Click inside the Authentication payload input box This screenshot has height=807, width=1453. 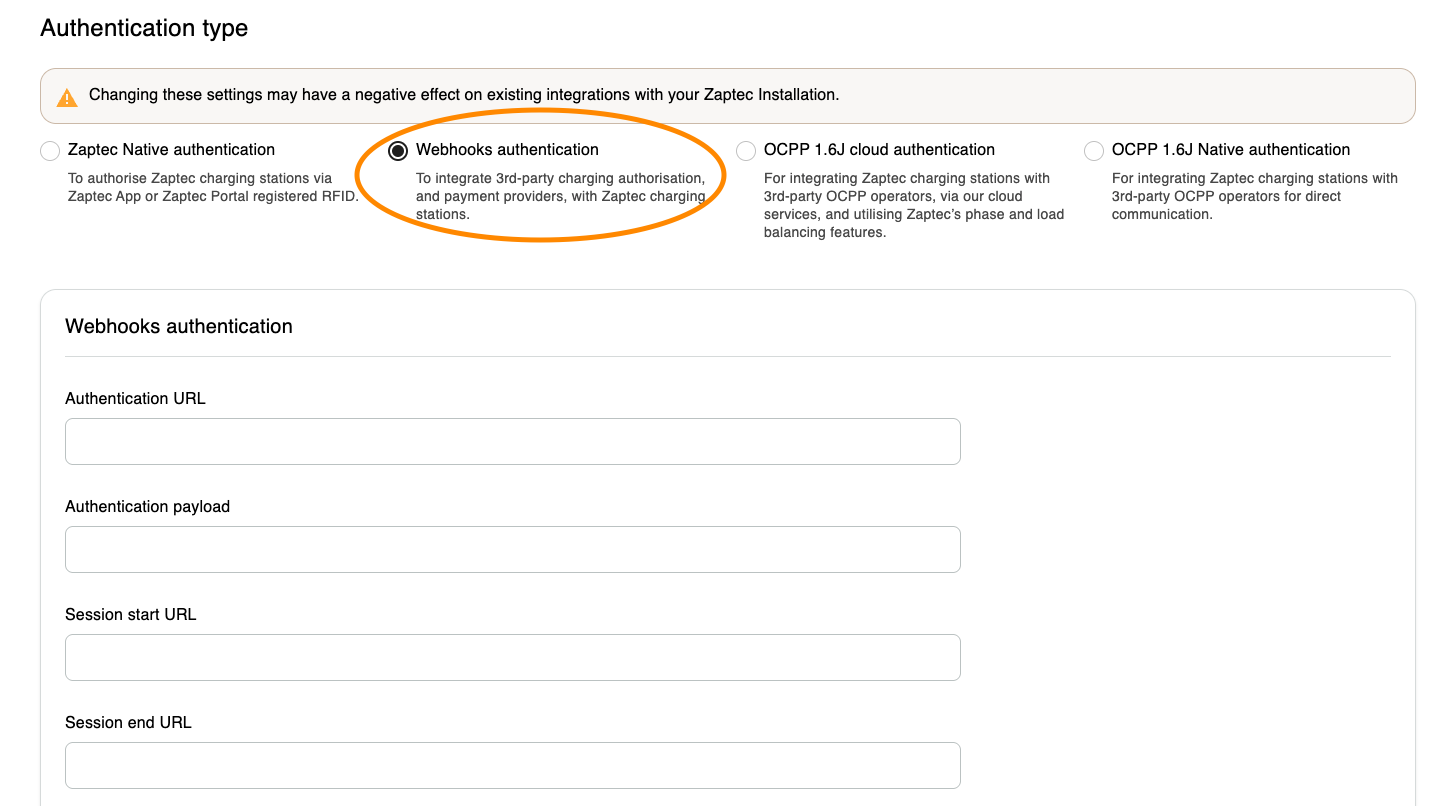[x=512, y=550]
